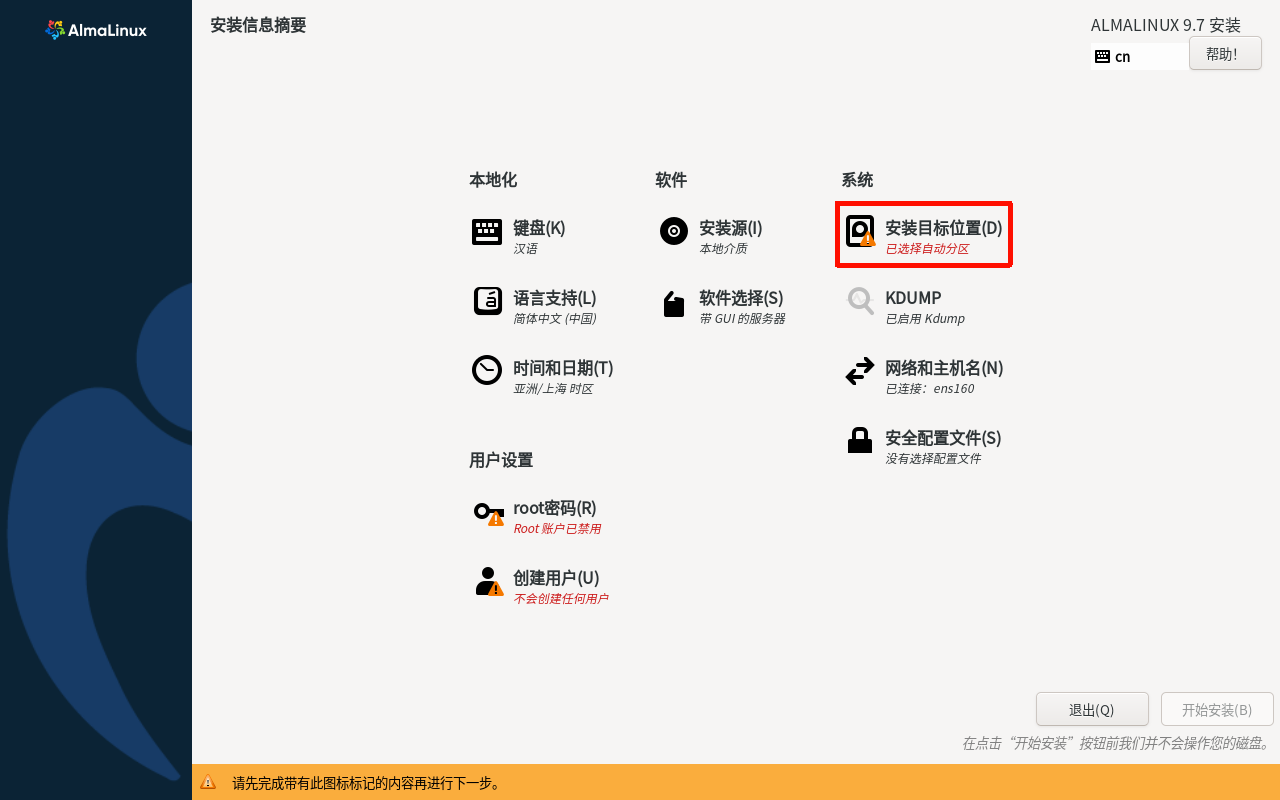This screenshot has height=800, width=1280.
Task: Click the status text 没有选择配置文件
Action: (933, 459)
